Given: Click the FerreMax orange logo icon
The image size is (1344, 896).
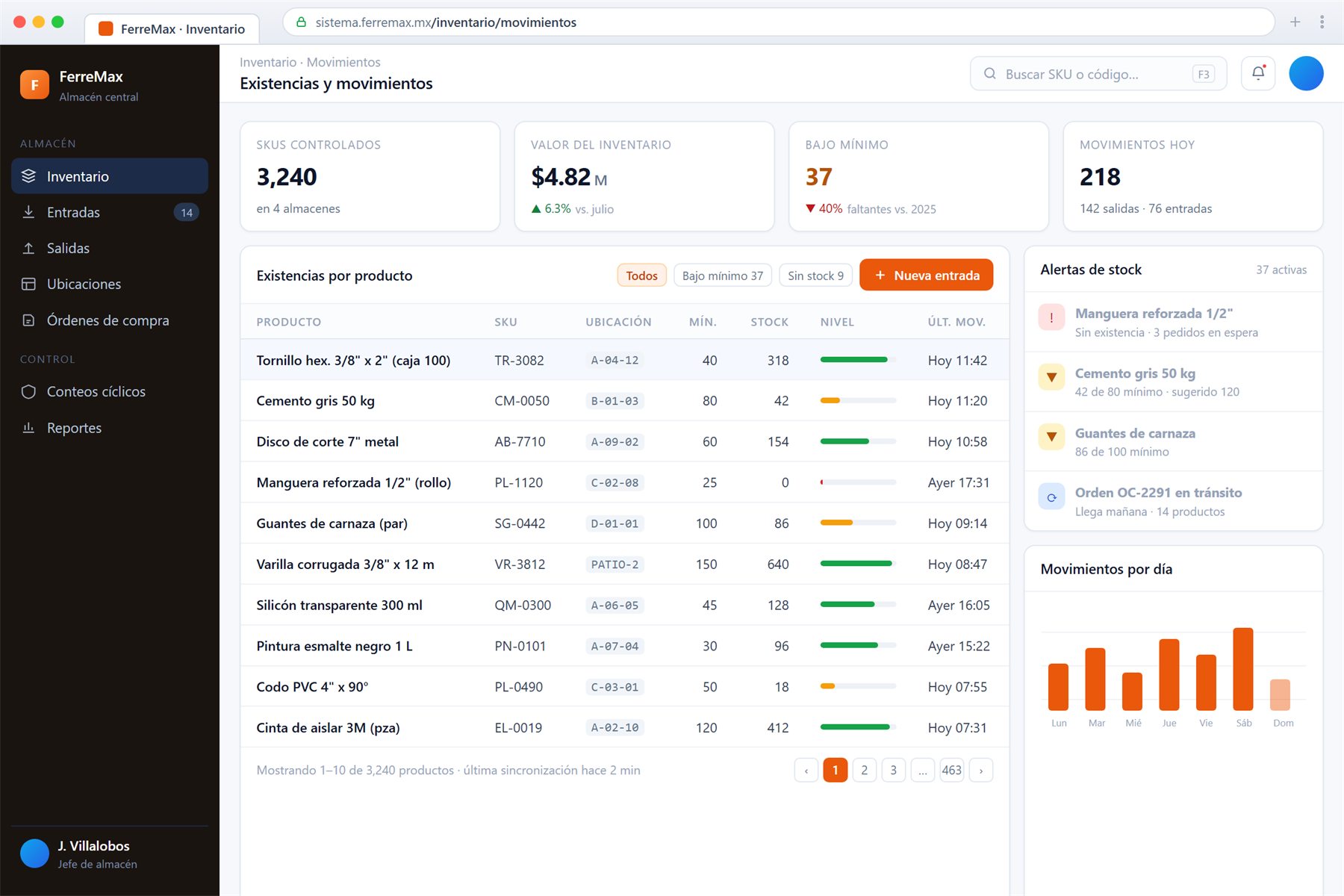Looking at the screenshot, I should (x=34, y=85).
